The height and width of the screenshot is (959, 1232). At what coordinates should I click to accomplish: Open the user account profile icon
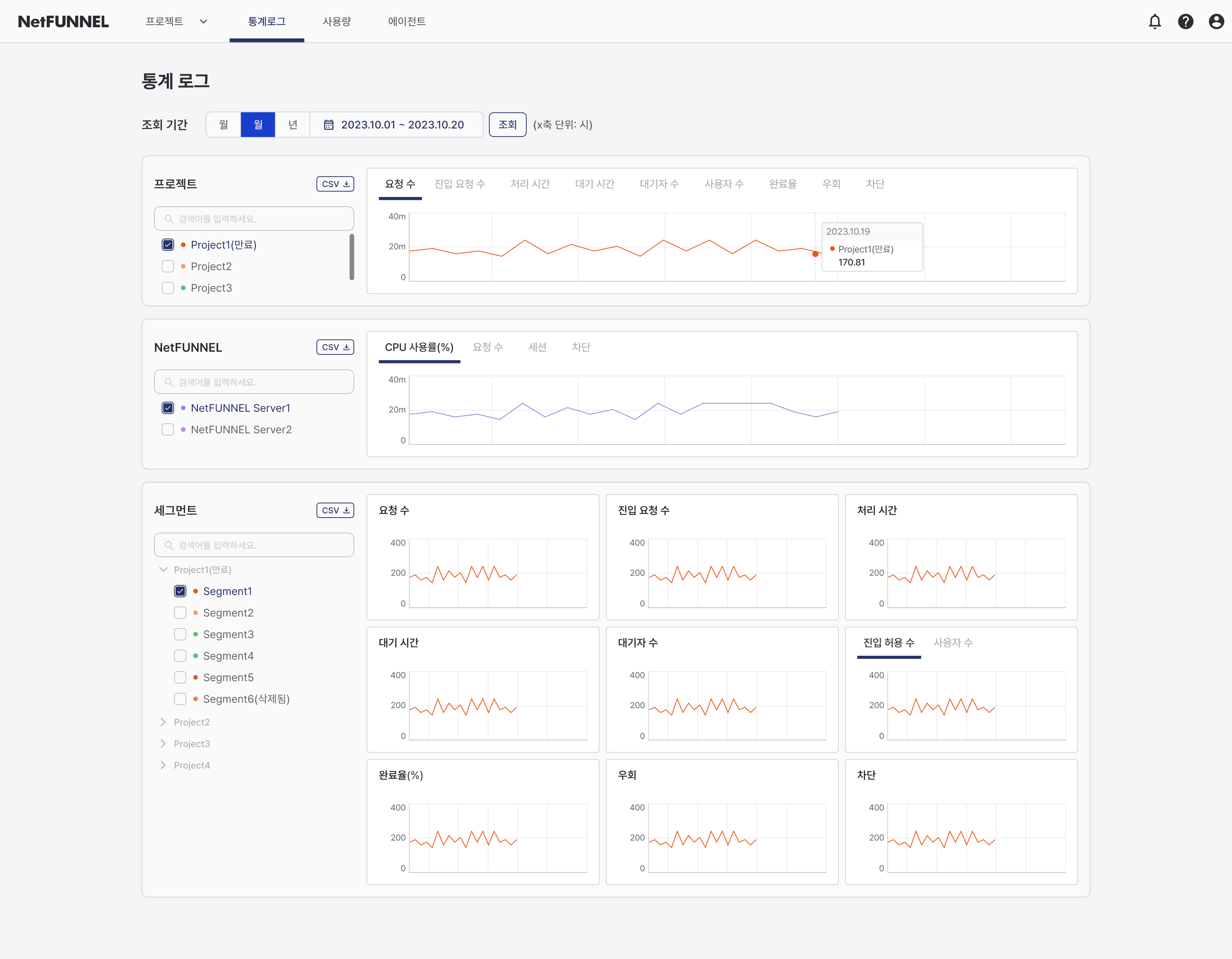[1216, 21]
